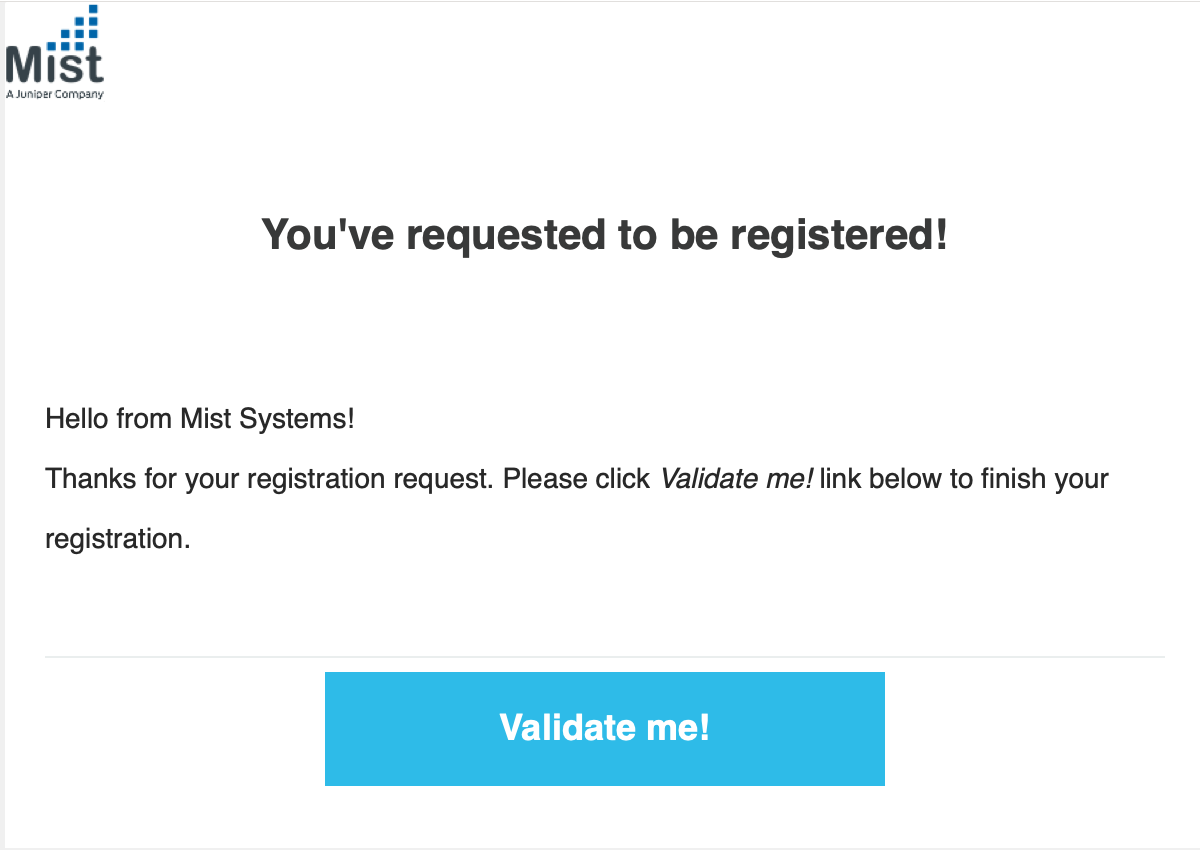Viewport: 1200px width, 850px height.
Task: Click the words 'Please click' in the paragraph
Action: [576, 479]
